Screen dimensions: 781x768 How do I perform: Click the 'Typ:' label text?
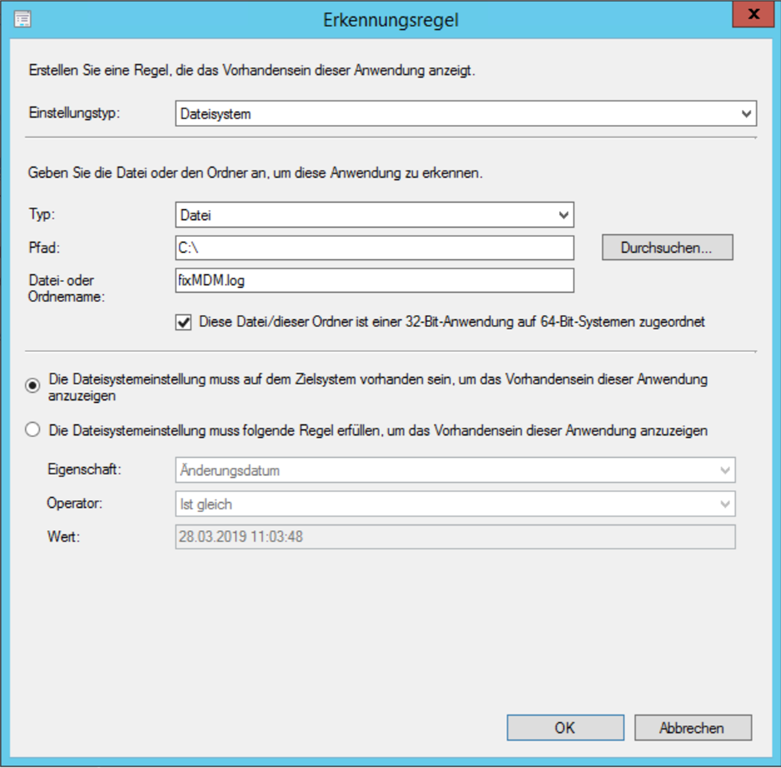click(42, 214)
